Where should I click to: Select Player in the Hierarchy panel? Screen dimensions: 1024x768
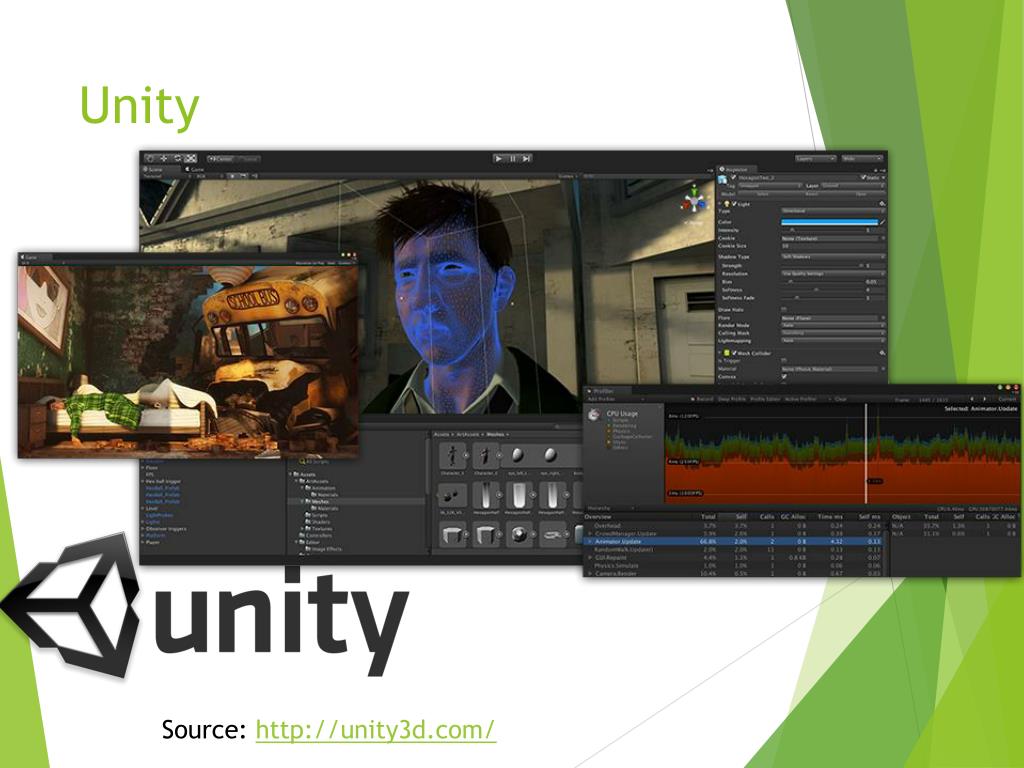(x=153, y=542)
